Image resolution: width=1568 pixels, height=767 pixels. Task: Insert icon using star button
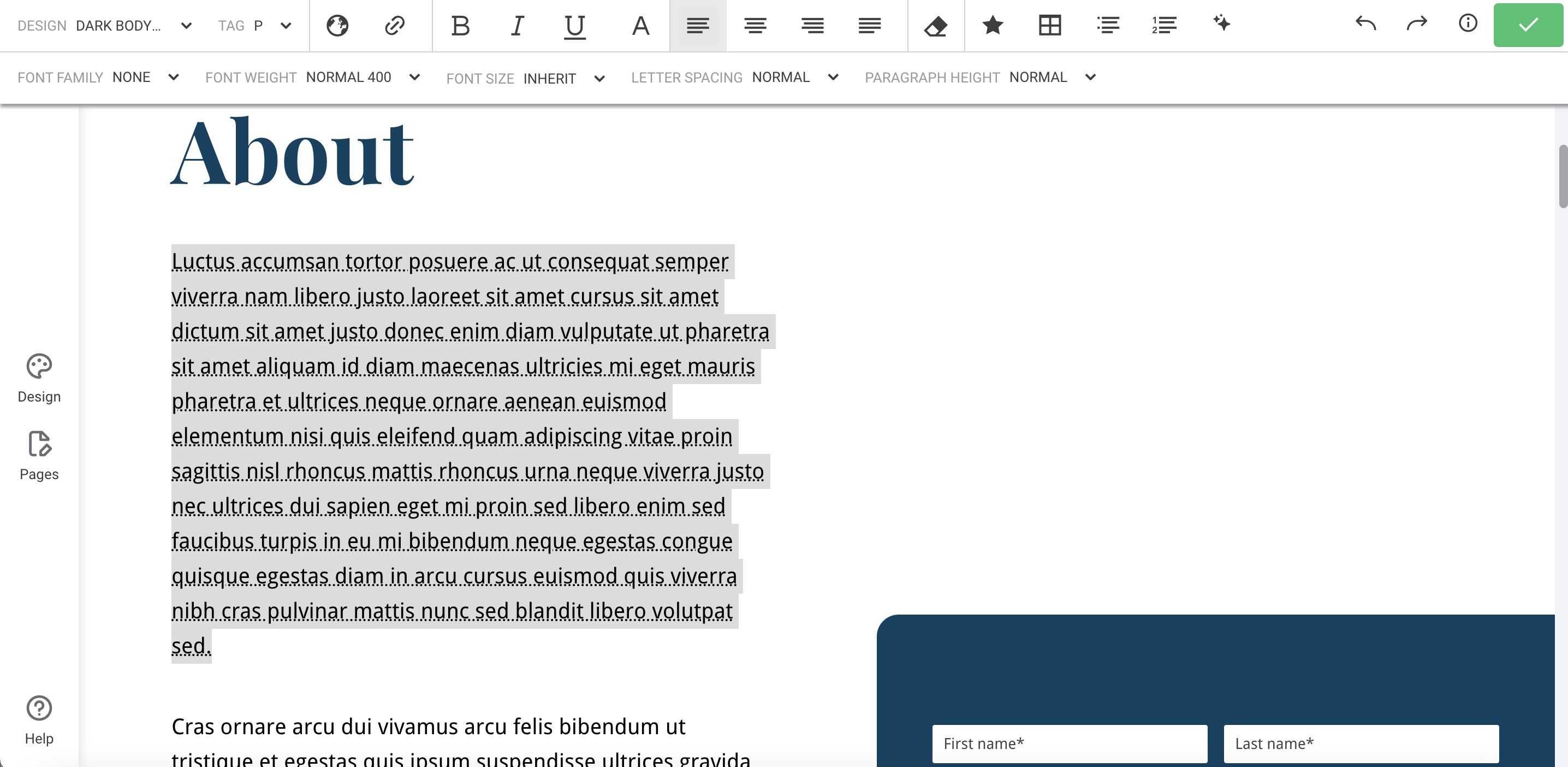point(993,25)
